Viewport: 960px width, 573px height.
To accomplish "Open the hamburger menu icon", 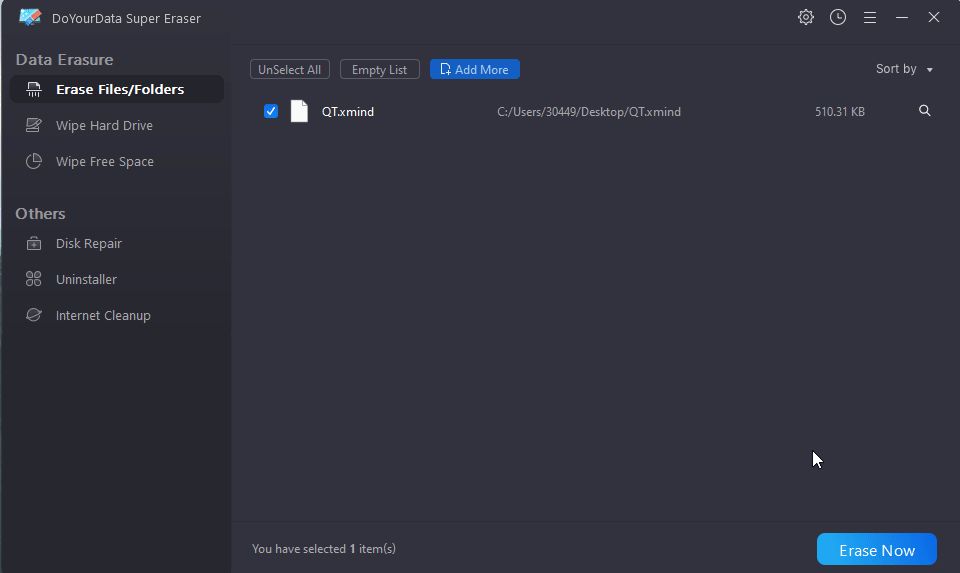I will (869, 18).
